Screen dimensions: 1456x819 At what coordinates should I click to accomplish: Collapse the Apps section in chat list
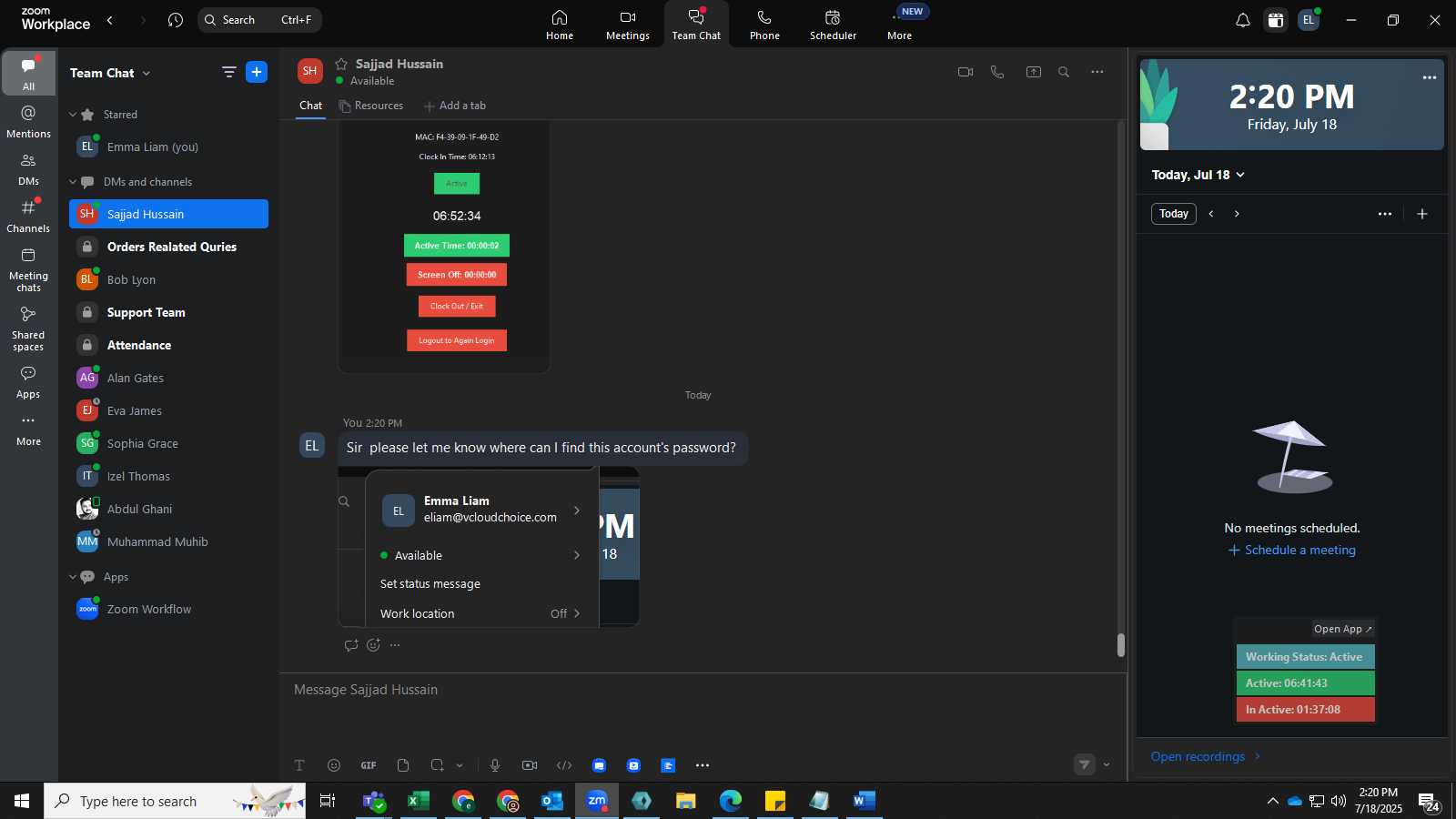click(x=73, y=577)
